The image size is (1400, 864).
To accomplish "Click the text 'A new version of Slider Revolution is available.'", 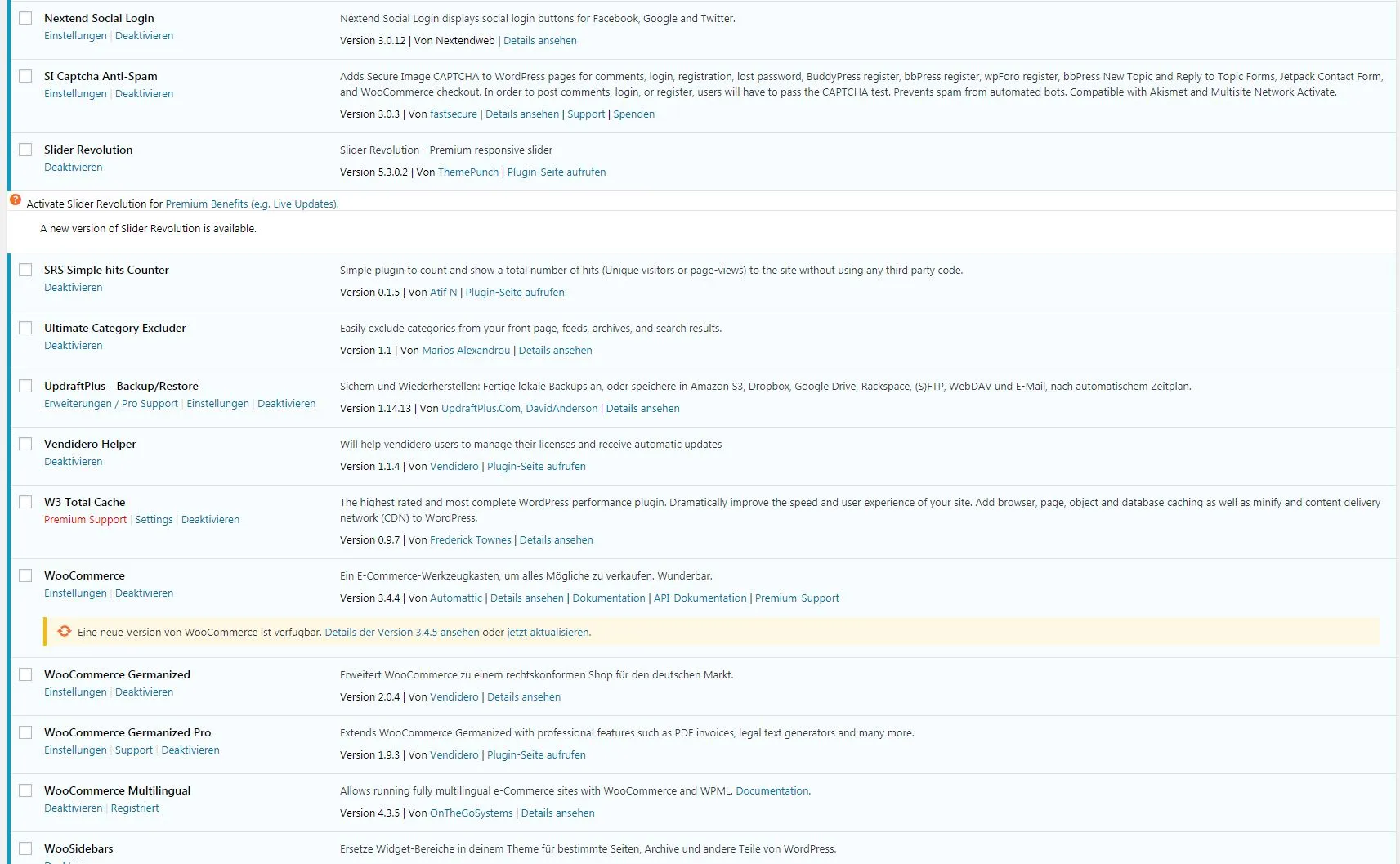I will (148, 229).
